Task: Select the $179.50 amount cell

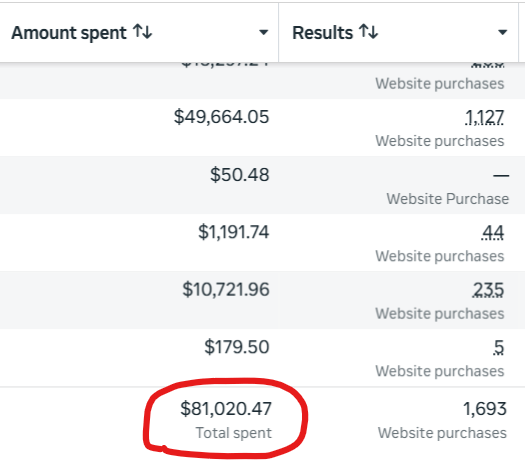Action: (x=237, y=347)
